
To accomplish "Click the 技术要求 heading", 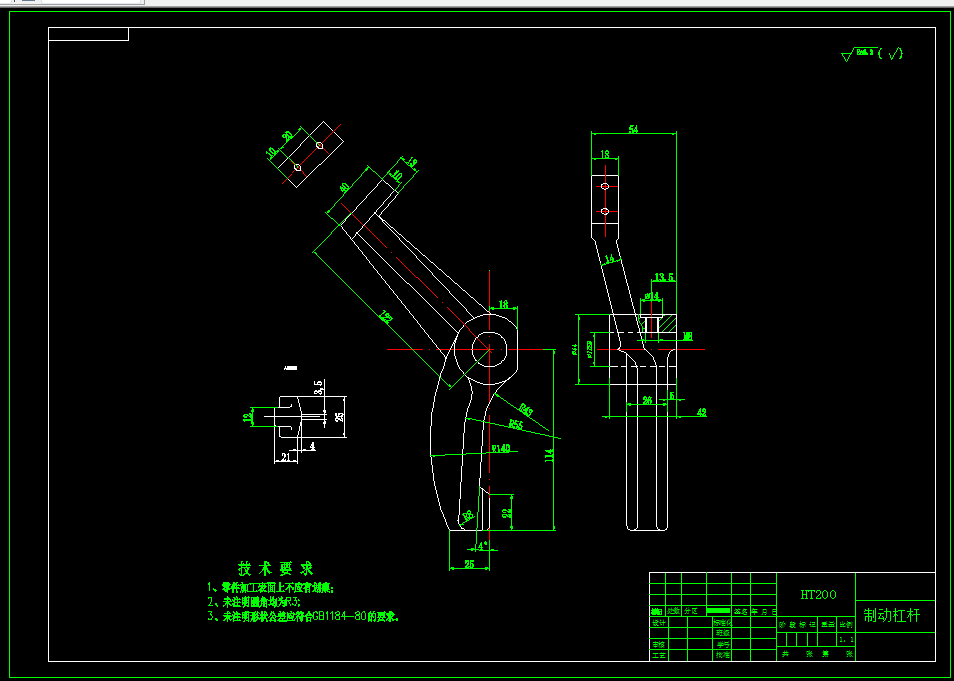I will point(276,569).
